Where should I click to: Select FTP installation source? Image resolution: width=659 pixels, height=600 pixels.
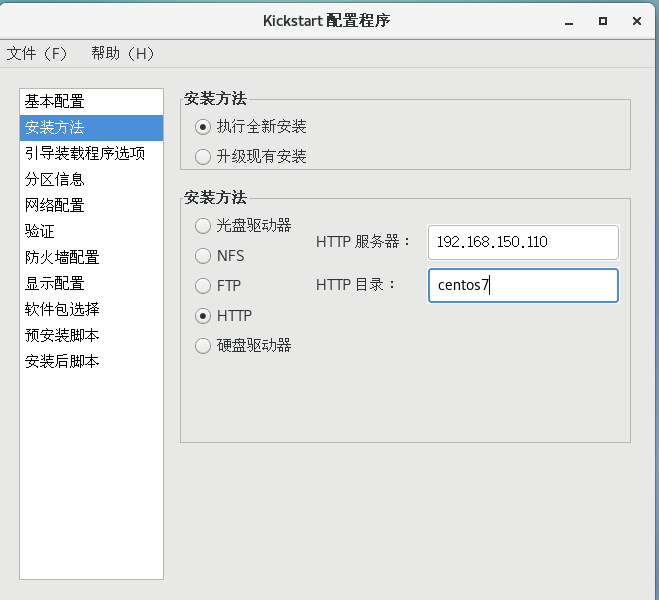click(203, 286)
